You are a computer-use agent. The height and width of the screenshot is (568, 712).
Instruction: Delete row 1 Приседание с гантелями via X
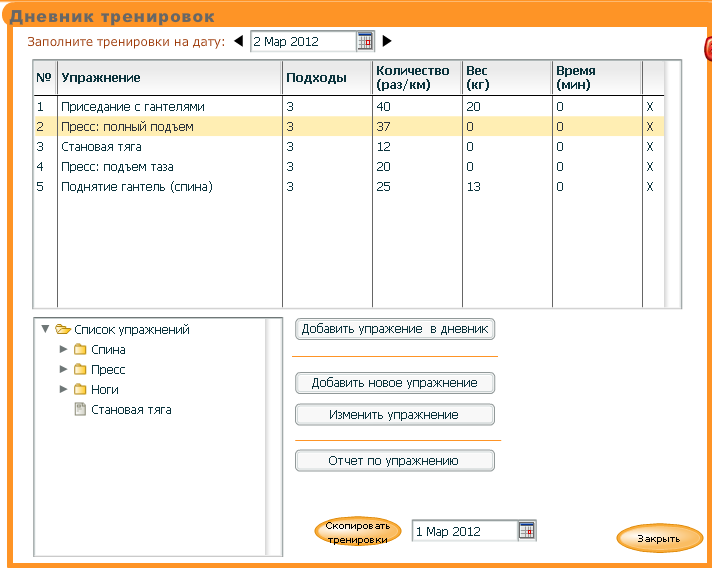pos(650,106)
